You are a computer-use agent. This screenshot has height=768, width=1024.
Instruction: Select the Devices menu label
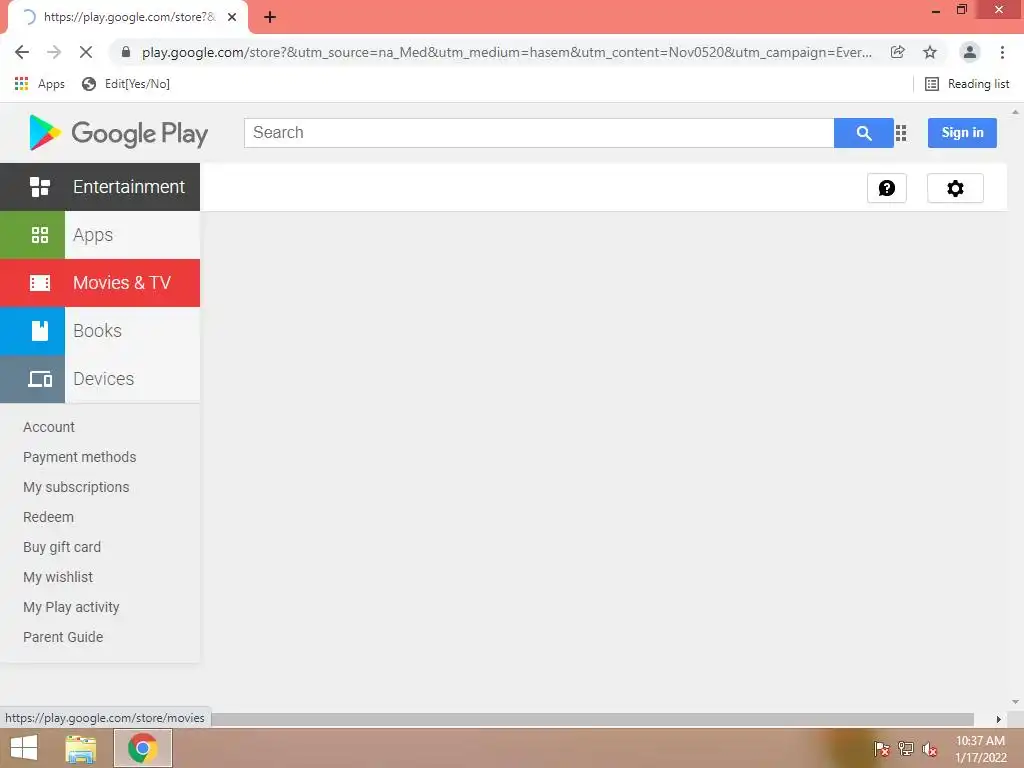[103, 379]
